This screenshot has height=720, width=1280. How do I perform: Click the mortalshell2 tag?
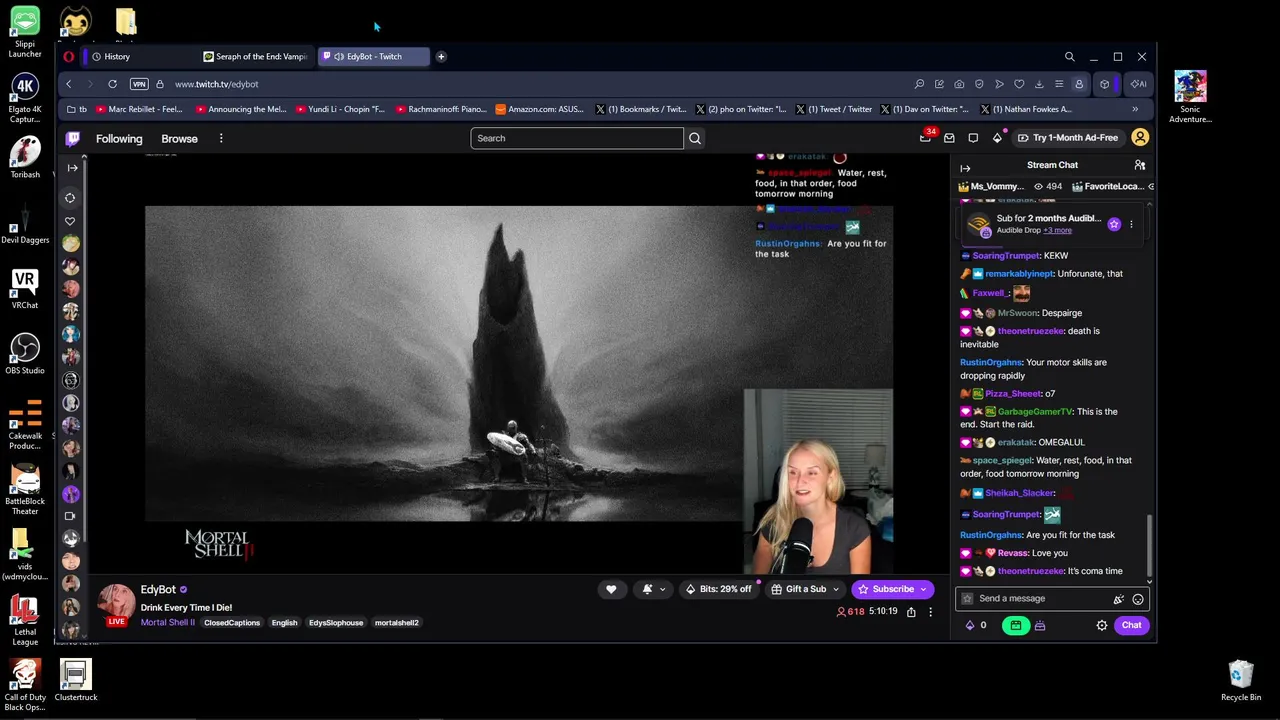397,623
